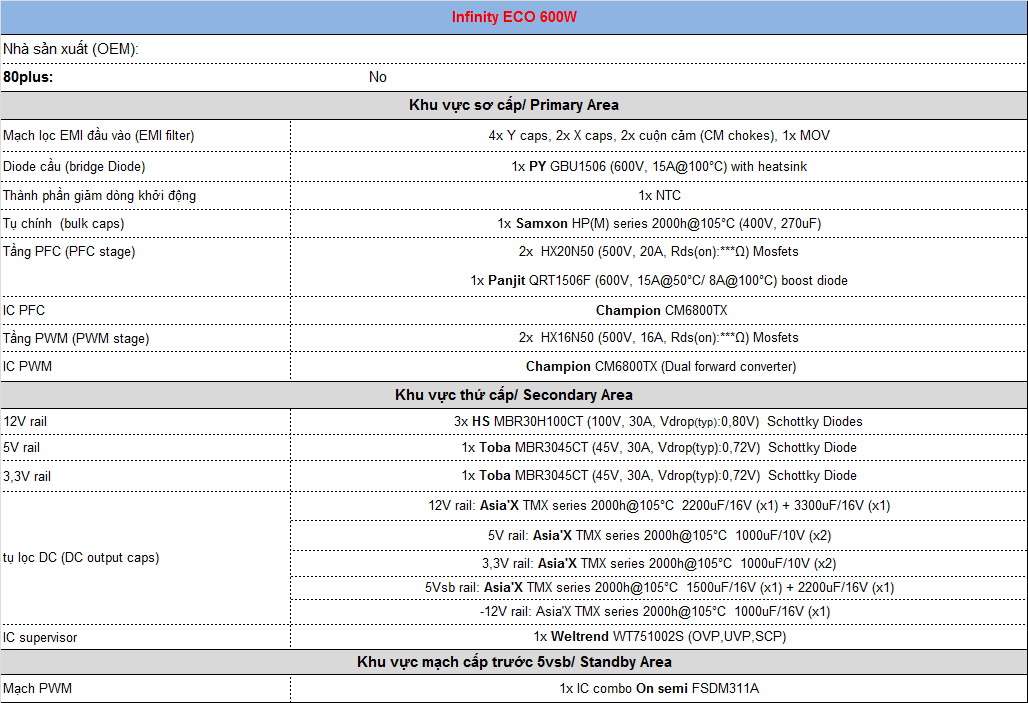The height and width of the screenshot is (703, 1028).
Task: Click the "1x PY GBU1506" value cell
Action: (659, 167)
